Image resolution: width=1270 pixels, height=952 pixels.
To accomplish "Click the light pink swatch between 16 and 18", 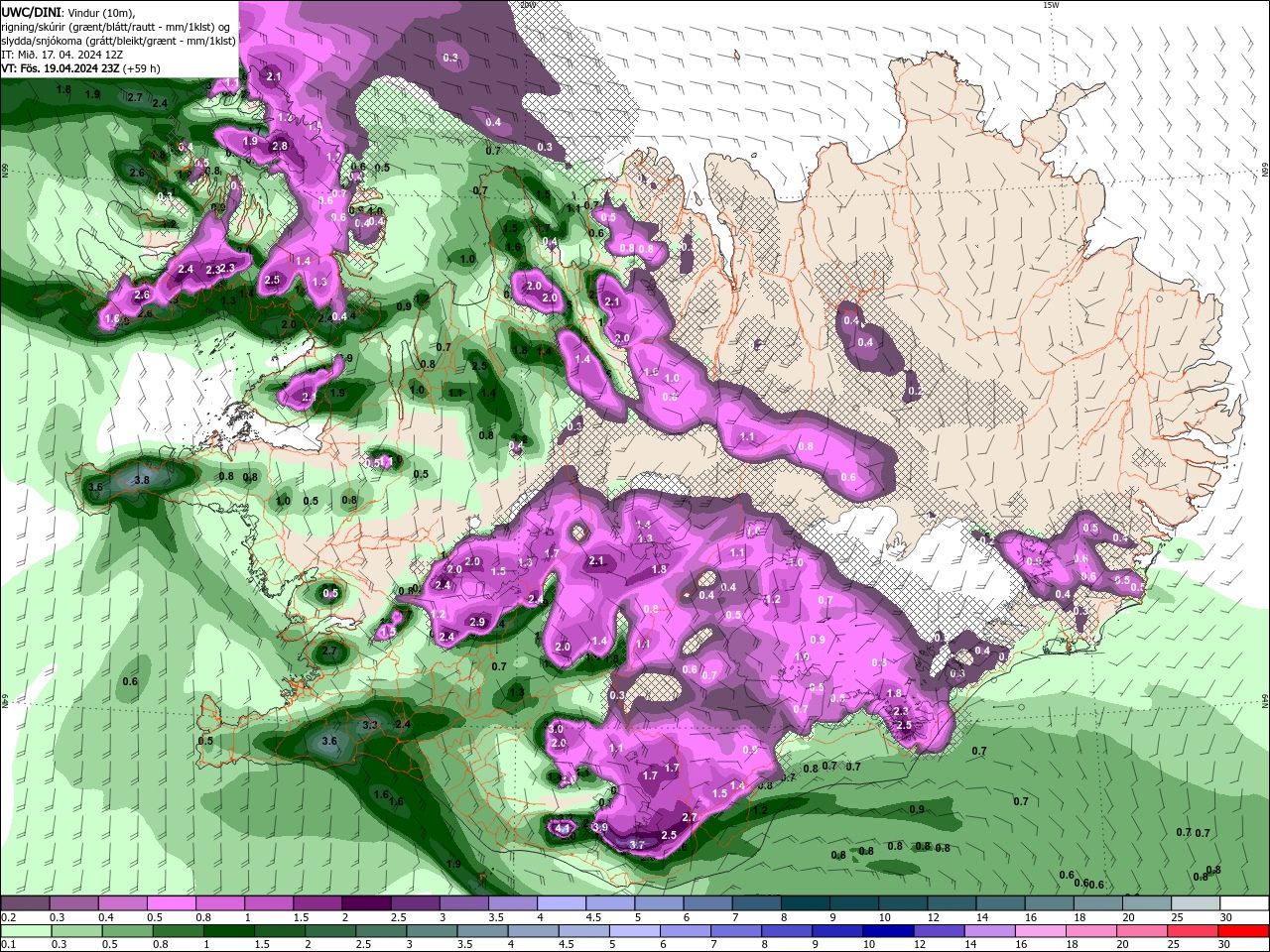I will tap(1040, 931).
